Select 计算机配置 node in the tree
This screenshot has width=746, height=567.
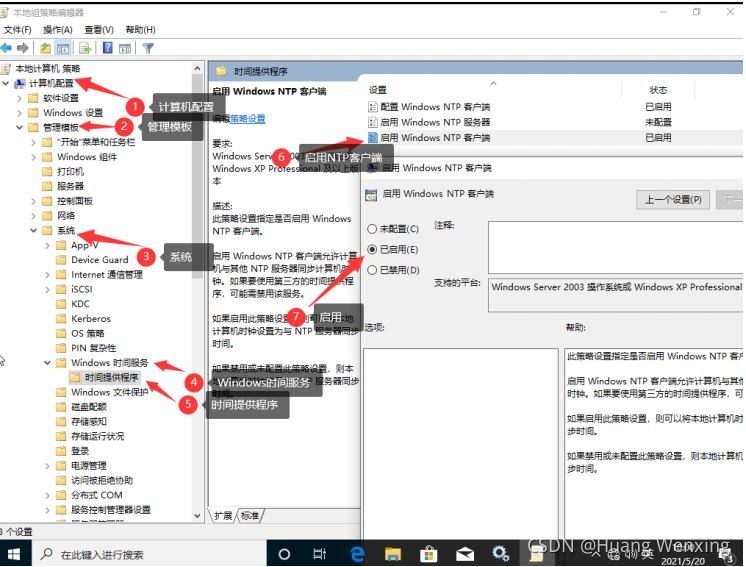coord(51,83)
